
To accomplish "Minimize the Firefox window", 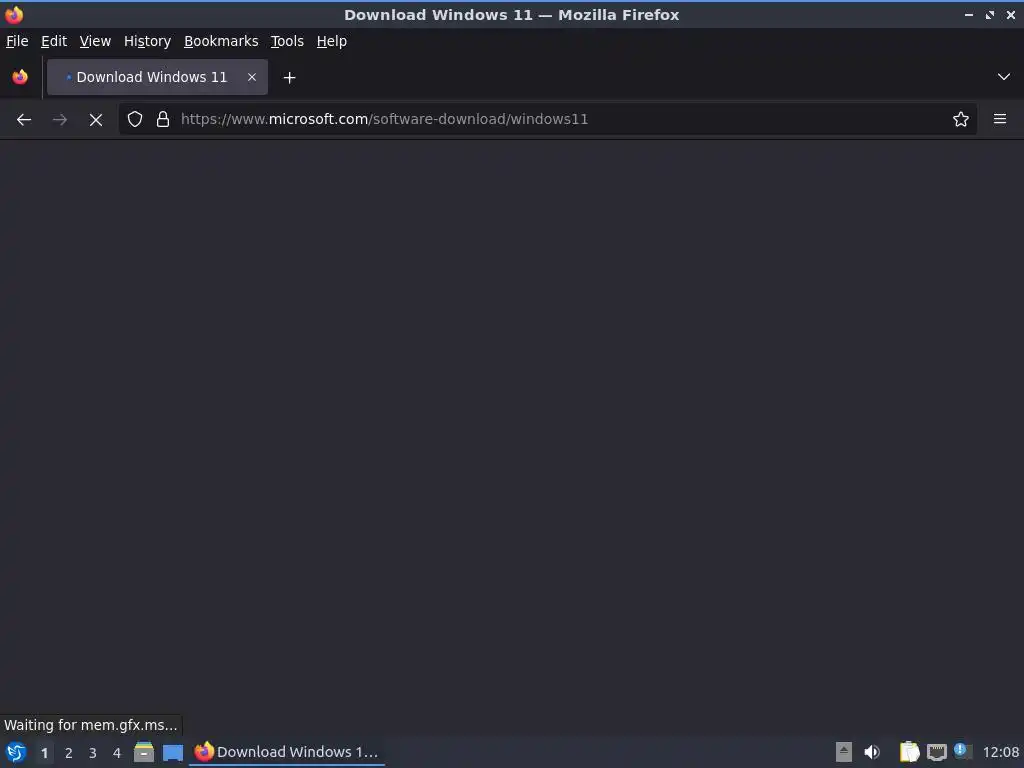I will 968,14.
